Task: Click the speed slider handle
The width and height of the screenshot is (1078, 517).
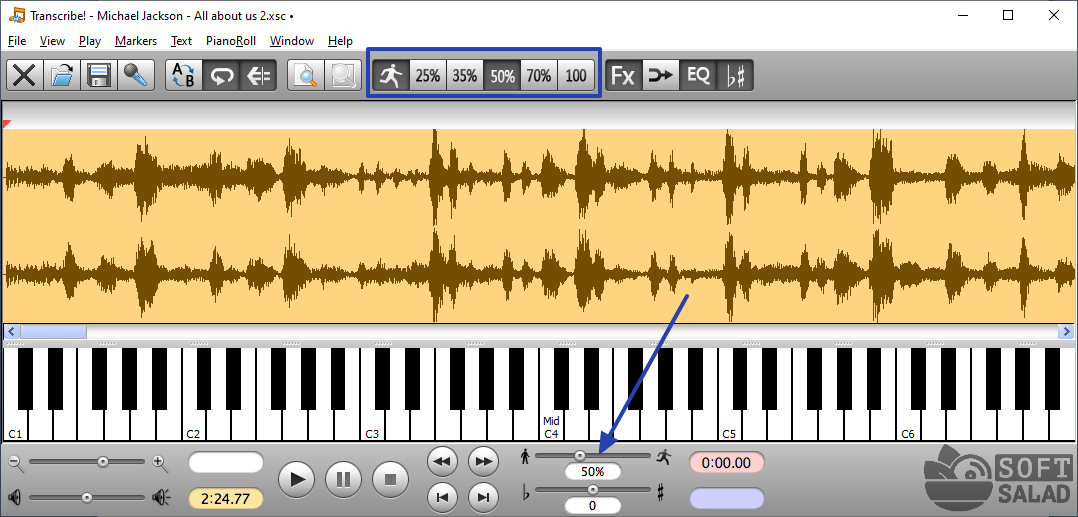Action: (580, 455)
